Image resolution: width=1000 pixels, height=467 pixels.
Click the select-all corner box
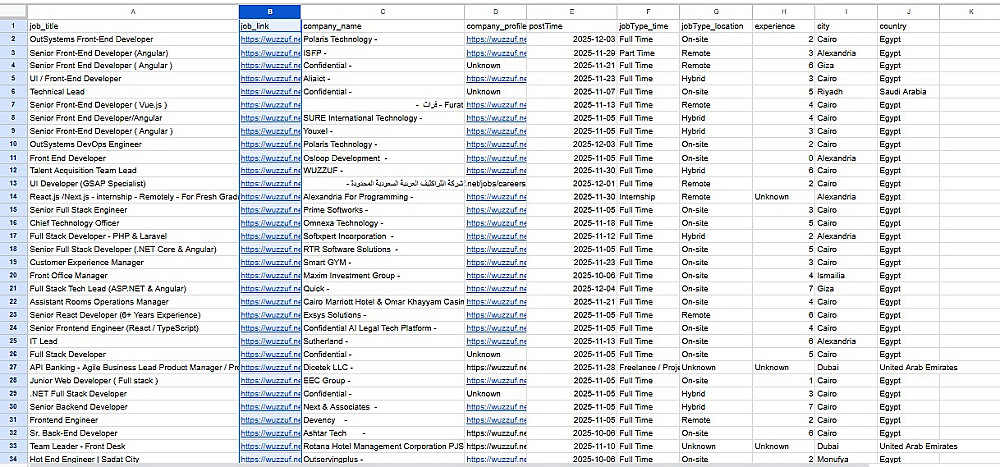pos(13,12)
